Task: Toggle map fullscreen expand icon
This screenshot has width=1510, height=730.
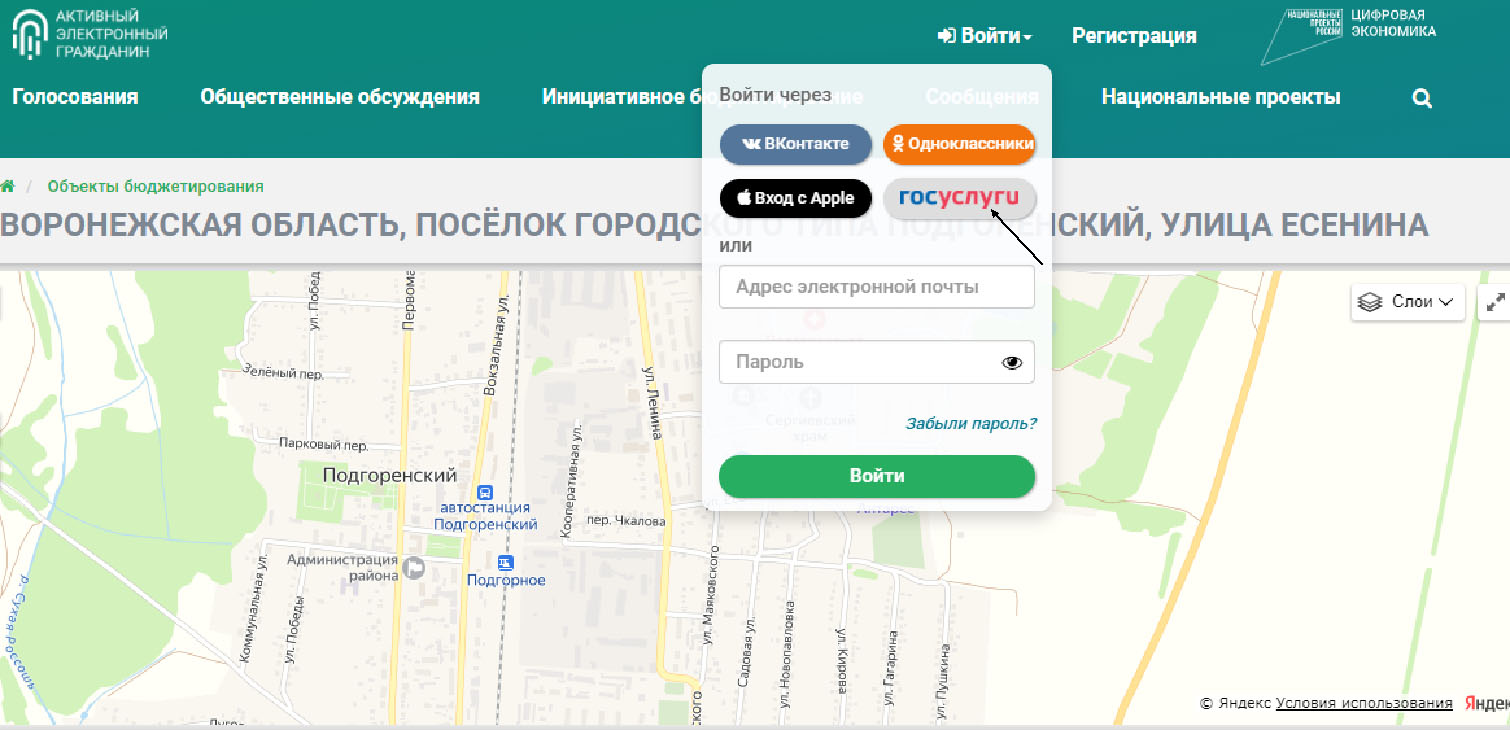Action: (1496, 301)
